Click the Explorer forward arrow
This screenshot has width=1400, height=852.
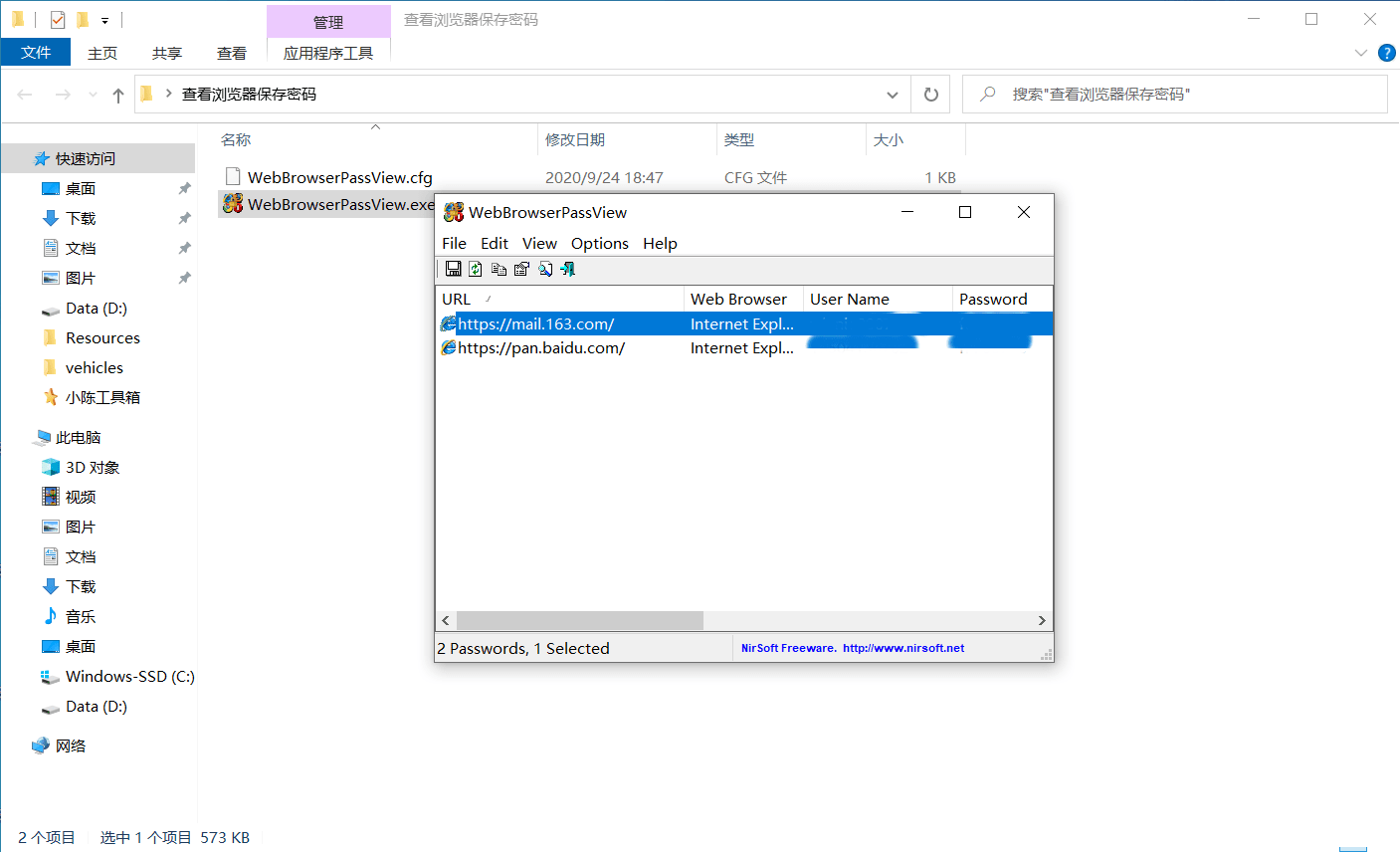[63, 95]
